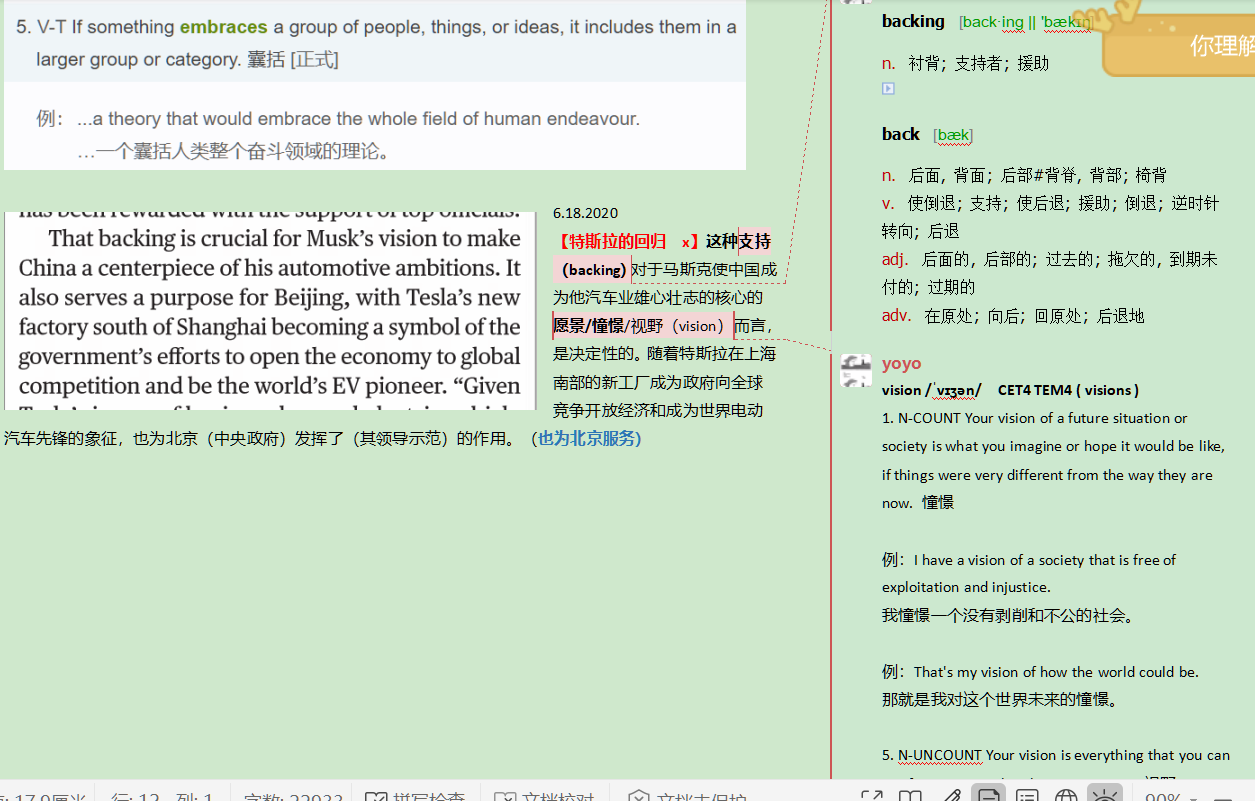Click the bold 'backing' headword in comment

(913, 21)
